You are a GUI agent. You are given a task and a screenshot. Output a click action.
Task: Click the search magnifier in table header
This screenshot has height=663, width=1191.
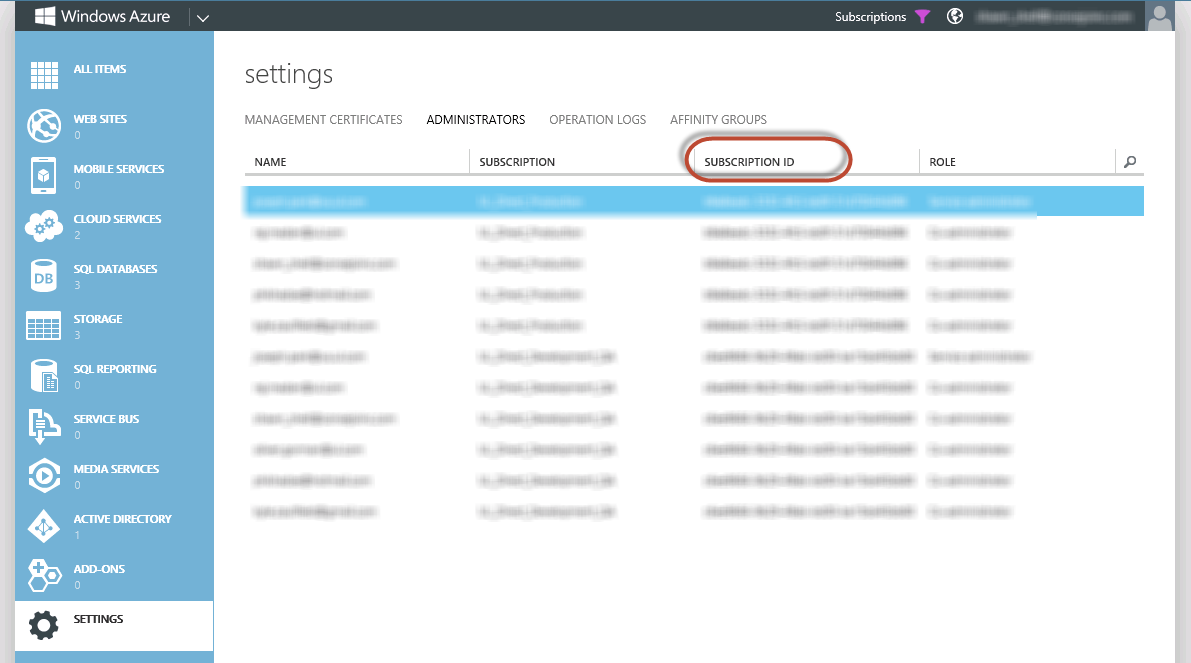(1130, 162)
